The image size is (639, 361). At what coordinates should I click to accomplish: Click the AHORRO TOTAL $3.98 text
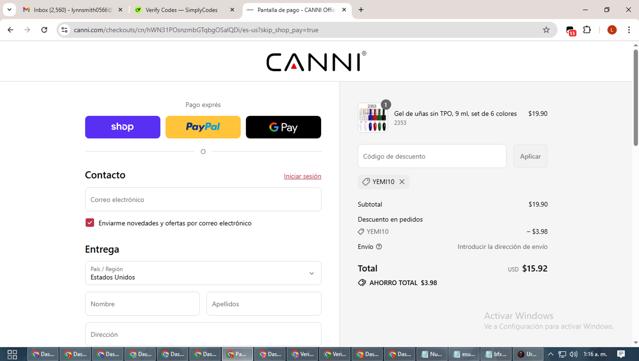coord(403,282)
